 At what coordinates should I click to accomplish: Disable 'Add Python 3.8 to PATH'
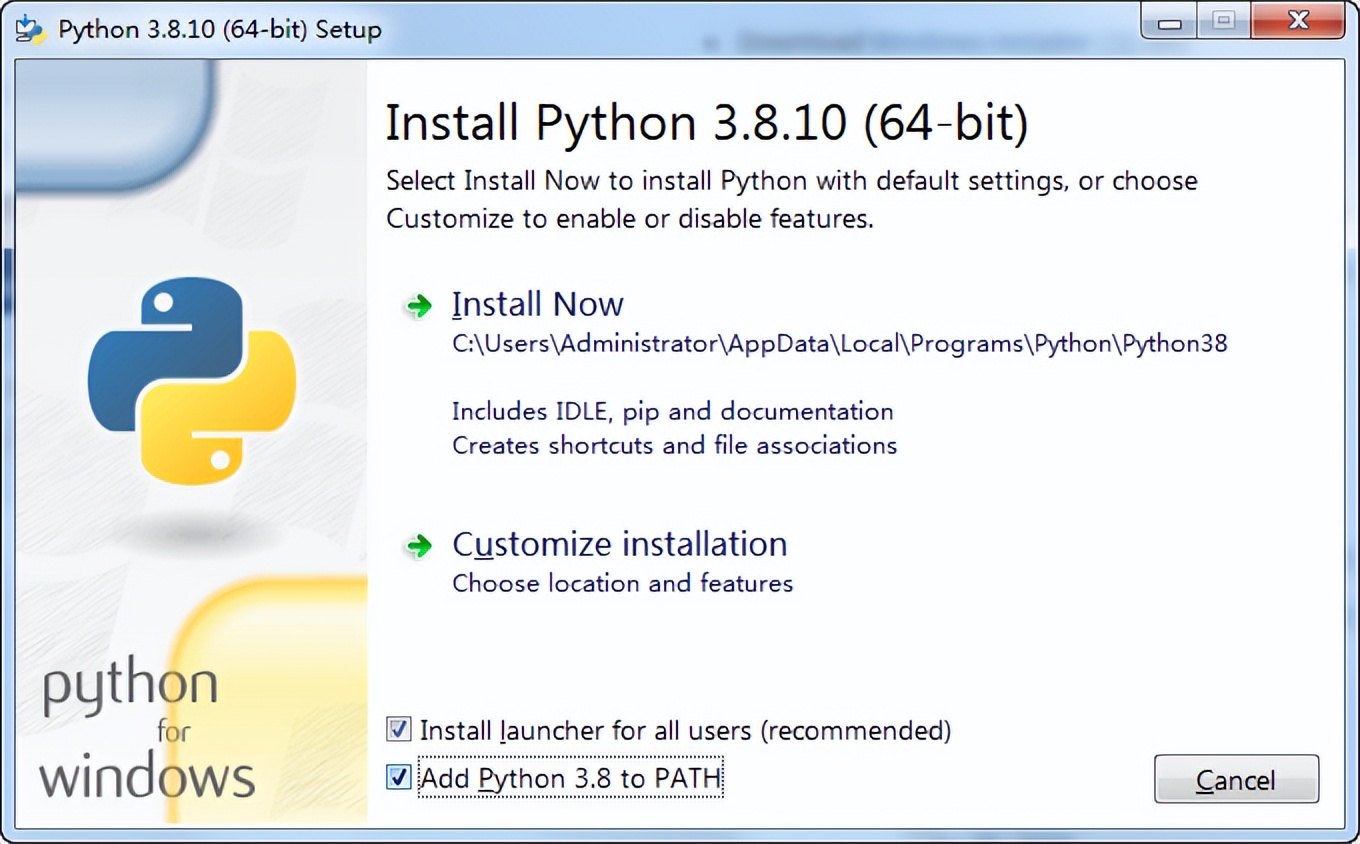pyautogui.click(x=398, y=778)
